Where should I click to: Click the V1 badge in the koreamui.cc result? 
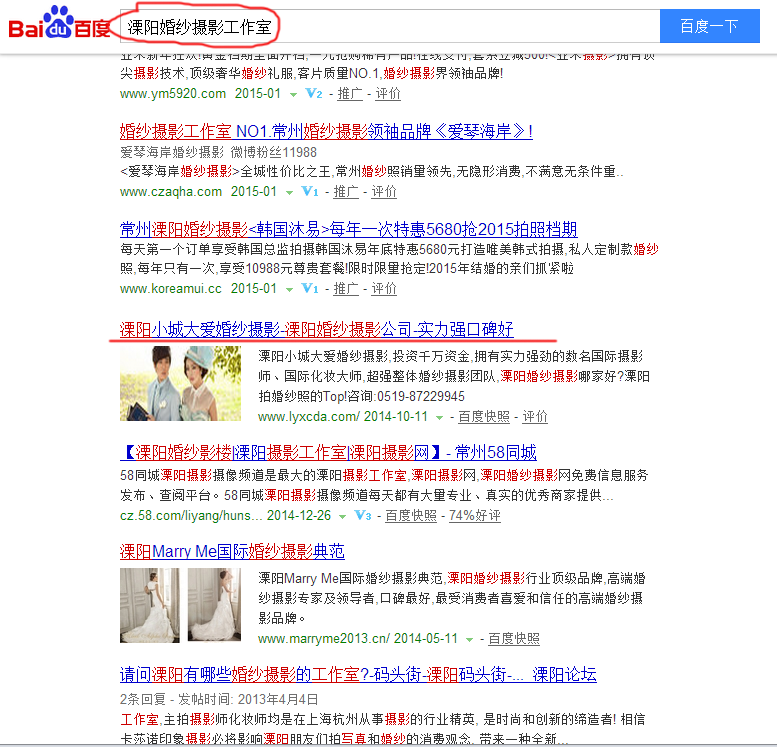(x=310, y=288)
